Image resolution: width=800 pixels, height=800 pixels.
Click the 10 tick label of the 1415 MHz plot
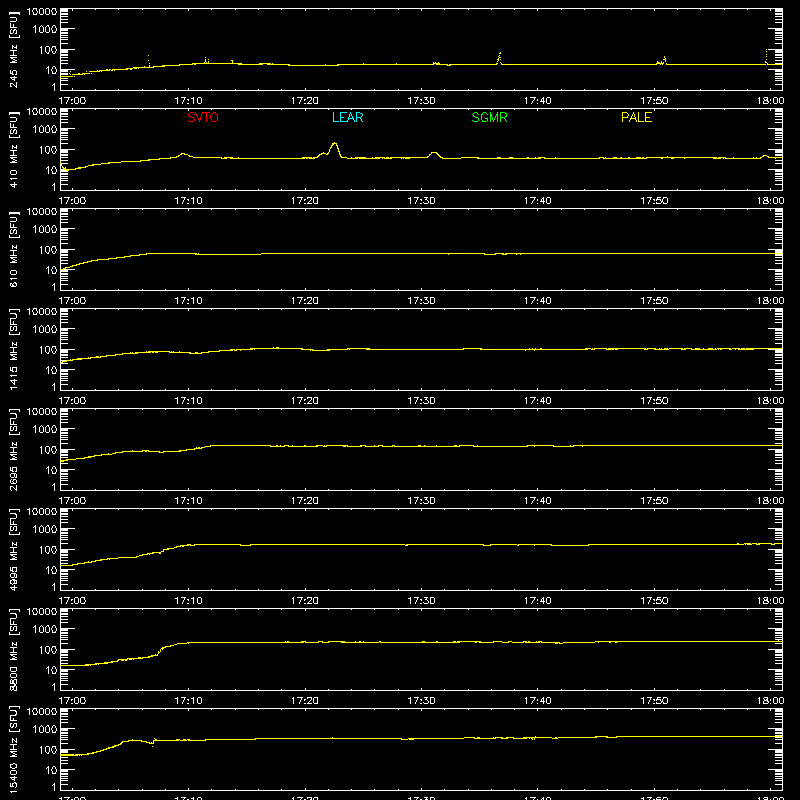[51, 370]
